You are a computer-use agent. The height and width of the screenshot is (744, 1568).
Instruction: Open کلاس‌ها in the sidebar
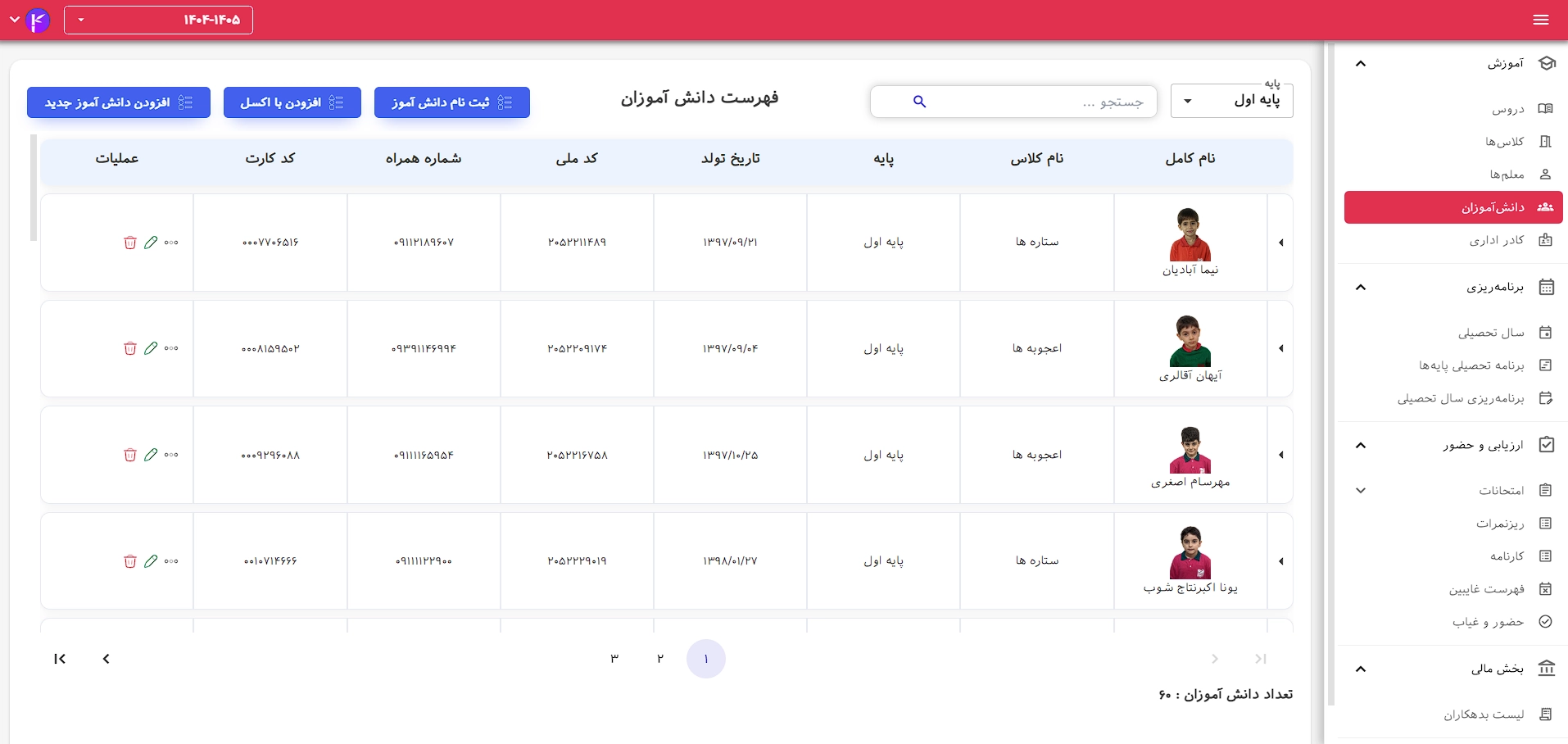(1452, 142)
